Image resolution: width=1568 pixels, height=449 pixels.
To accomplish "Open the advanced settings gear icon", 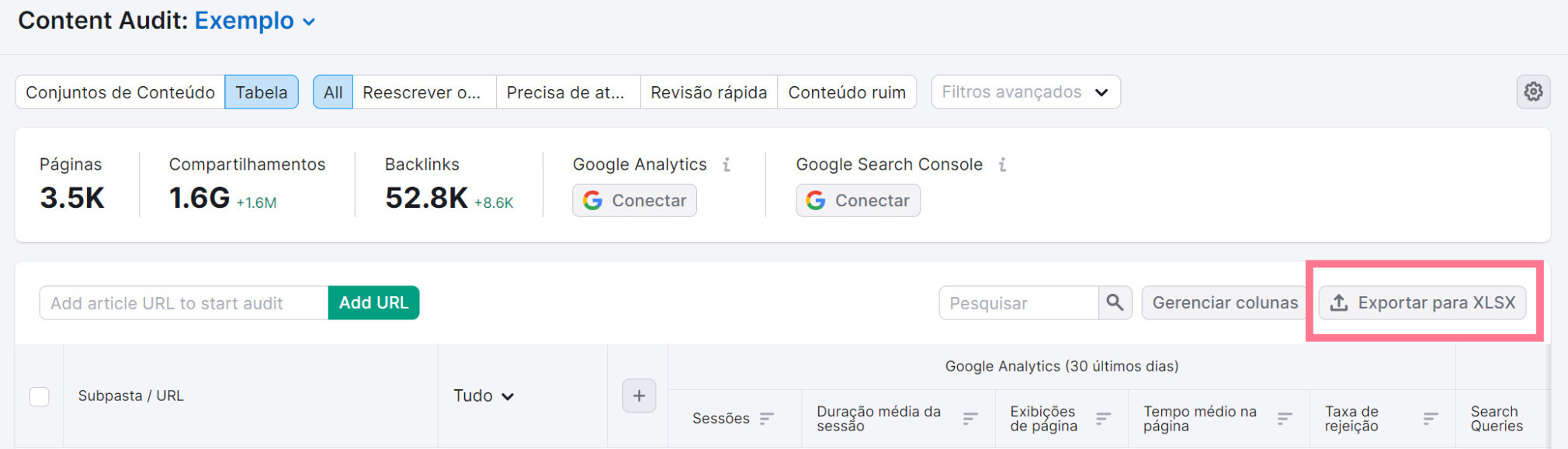I will point(1533,92).
